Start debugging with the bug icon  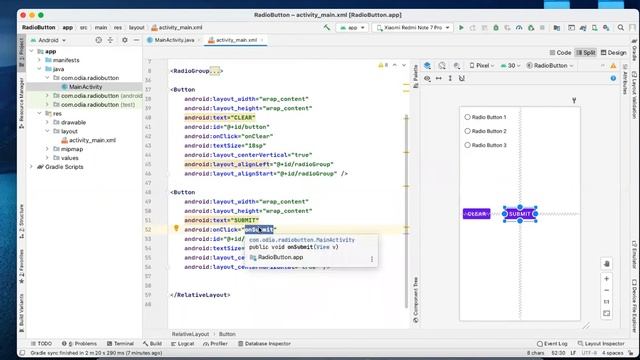pos(496,28)
